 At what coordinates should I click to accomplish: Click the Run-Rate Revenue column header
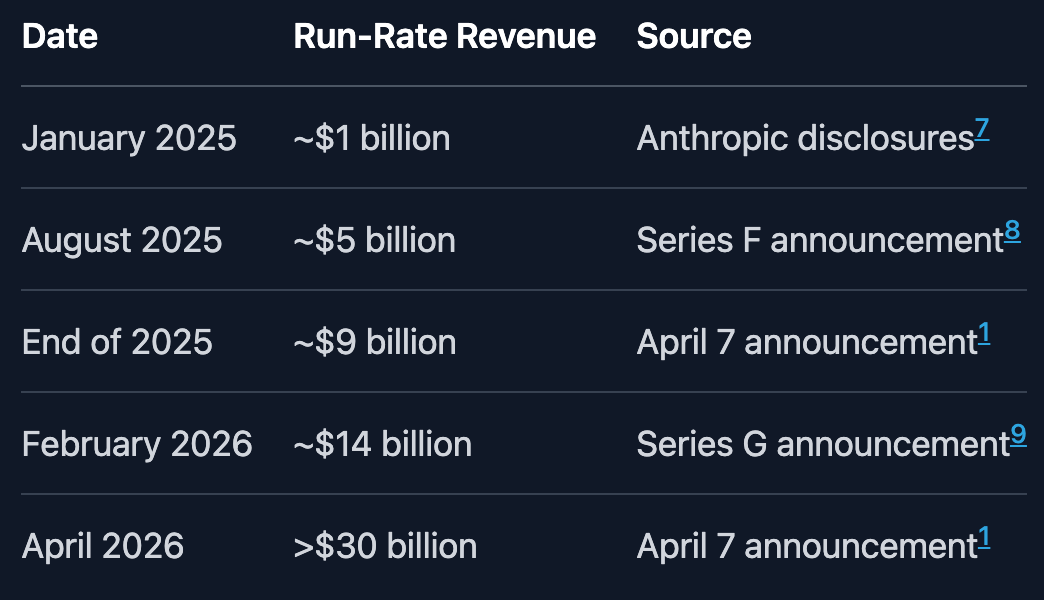[444, 36]
